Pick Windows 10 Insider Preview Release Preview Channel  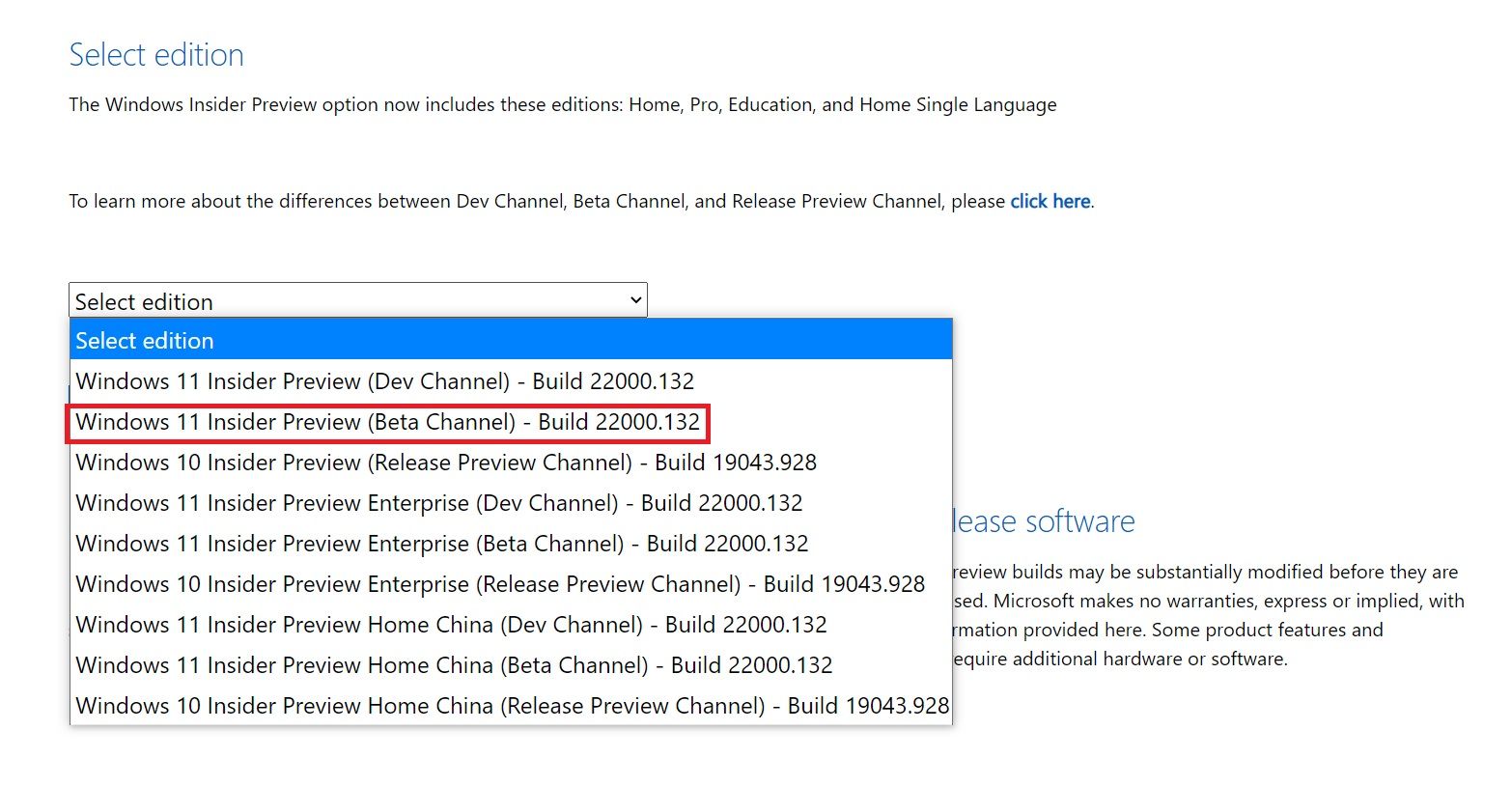pos(445,463)
